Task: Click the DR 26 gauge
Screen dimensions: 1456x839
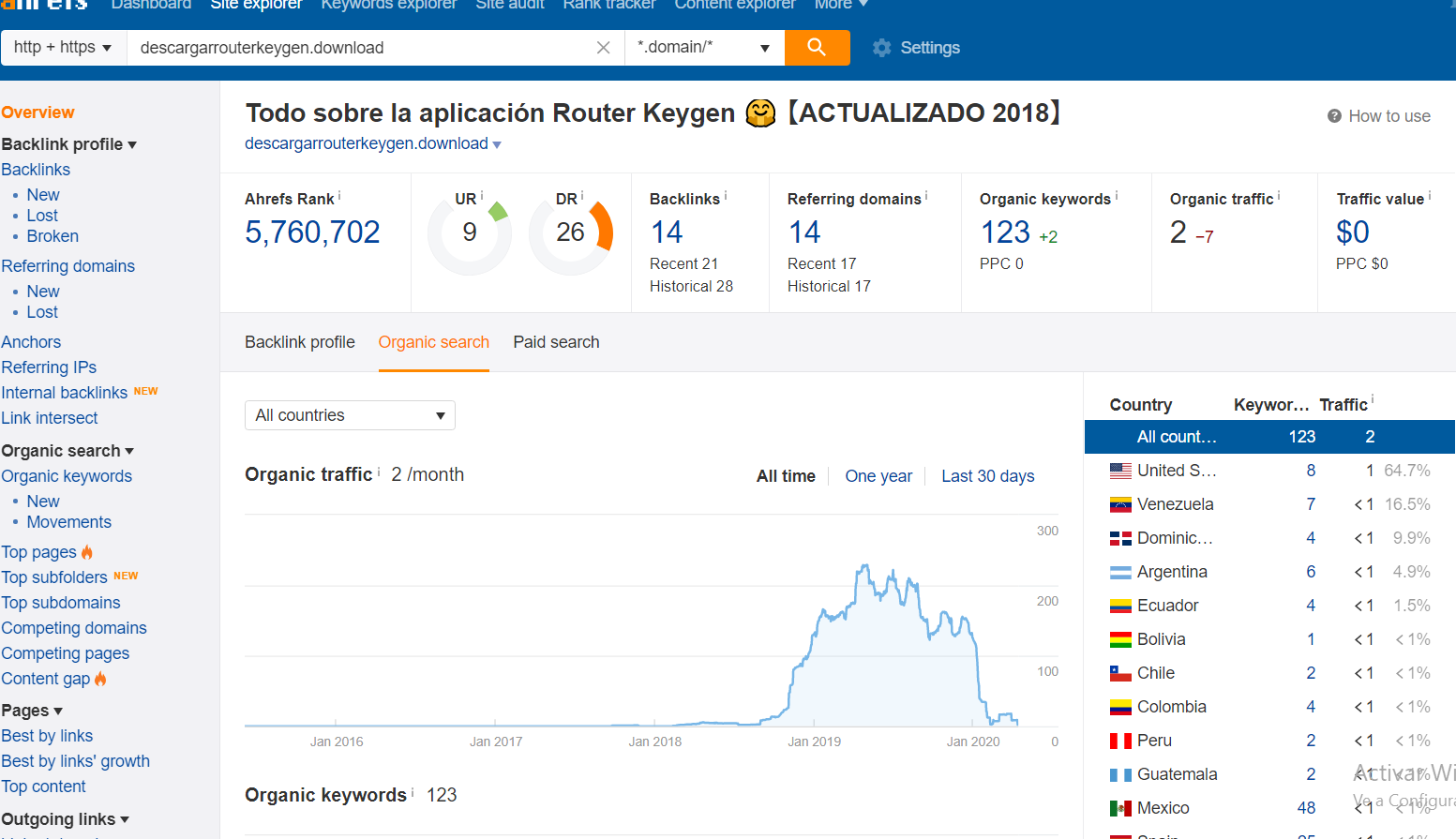Action: click(x=570, y=232)
